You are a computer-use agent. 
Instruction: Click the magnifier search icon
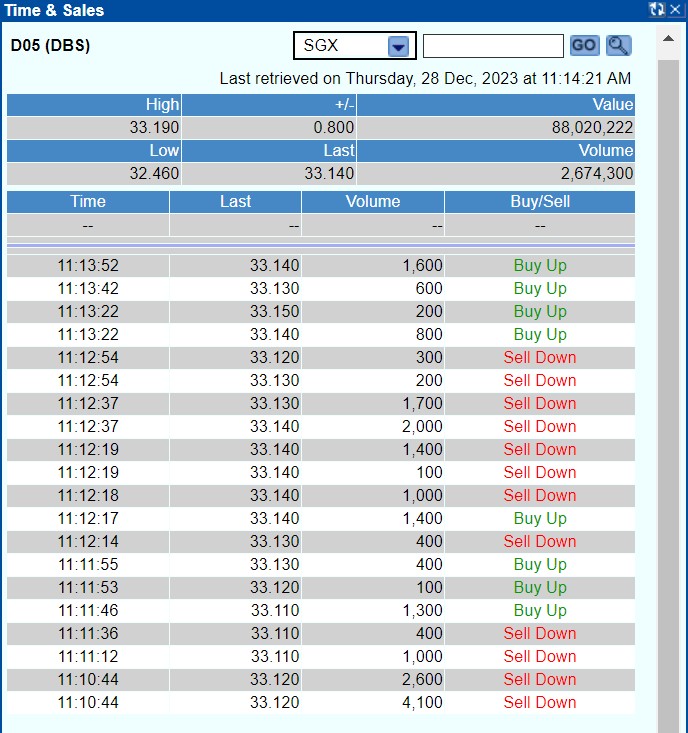[618, 46]
